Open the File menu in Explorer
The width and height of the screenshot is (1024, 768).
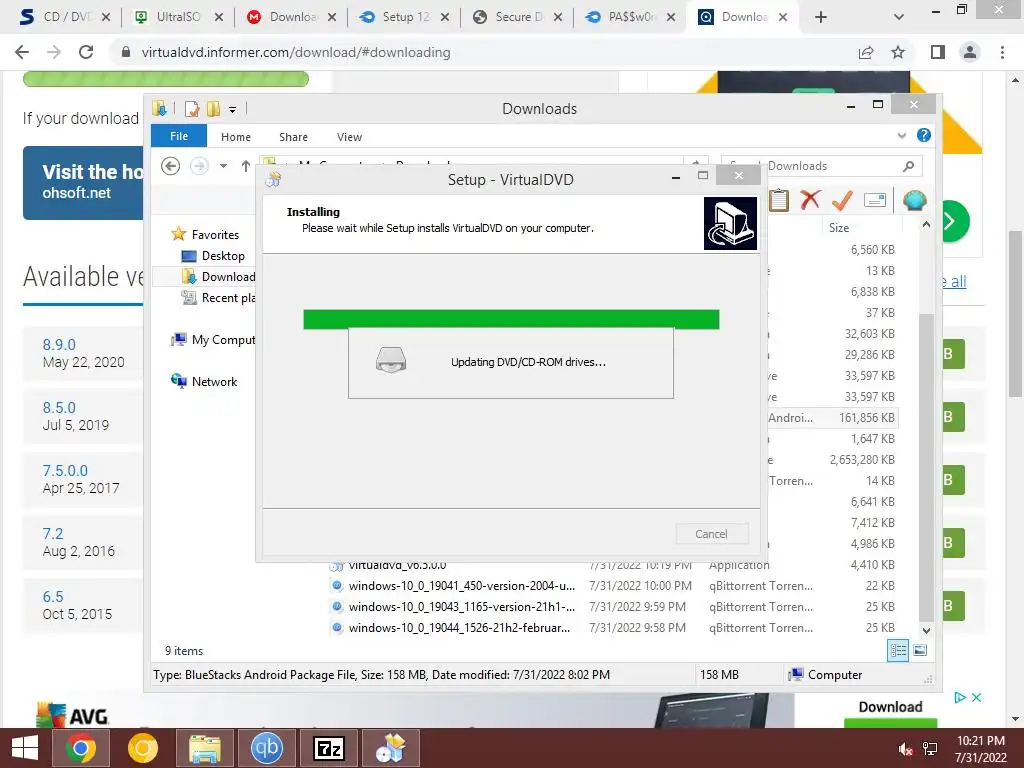tap(179, 136)
